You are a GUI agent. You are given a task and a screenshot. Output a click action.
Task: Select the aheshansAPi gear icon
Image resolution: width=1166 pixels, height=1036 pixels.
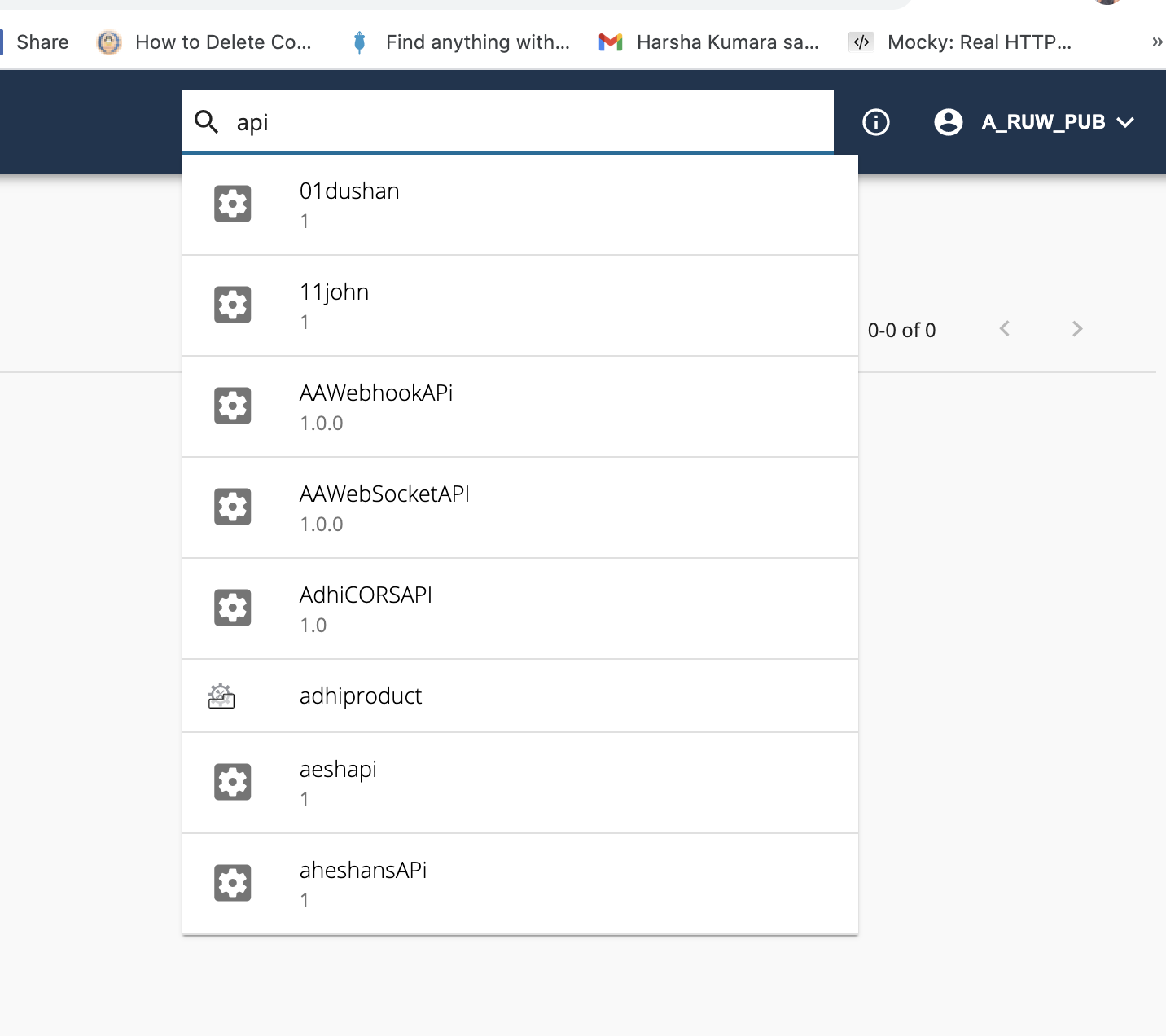pyautogui.click(x=233, y=882)
